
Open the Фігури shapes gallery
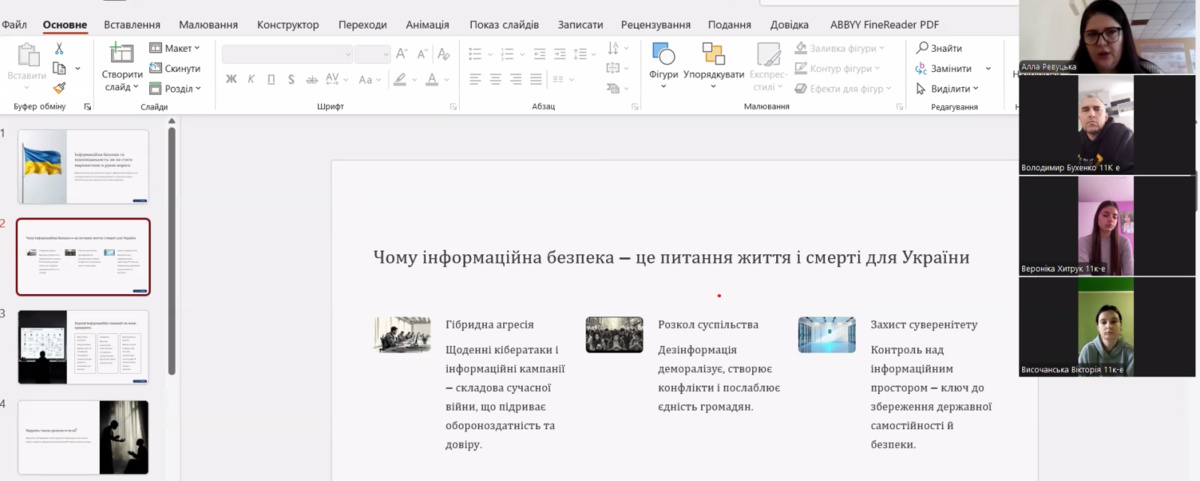coord(663,54)
